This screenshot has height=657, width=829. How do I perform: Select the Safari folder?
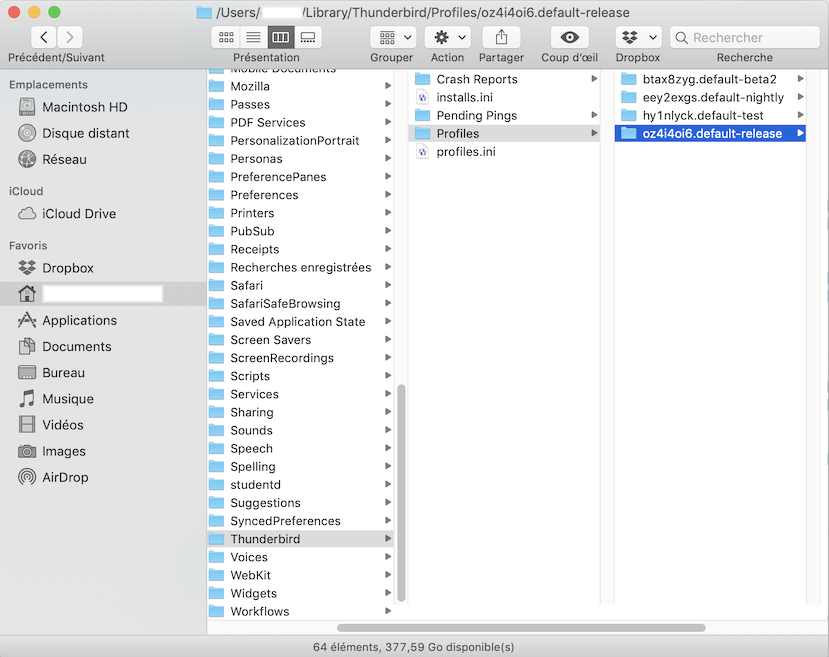click(x=300, y=285)
